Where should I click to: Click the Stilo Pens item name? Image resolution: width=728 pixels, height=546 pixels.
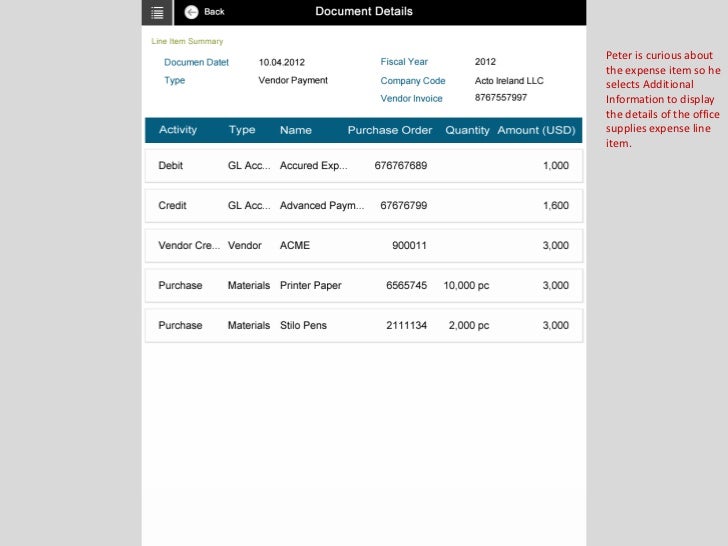(x=303, y=325)
